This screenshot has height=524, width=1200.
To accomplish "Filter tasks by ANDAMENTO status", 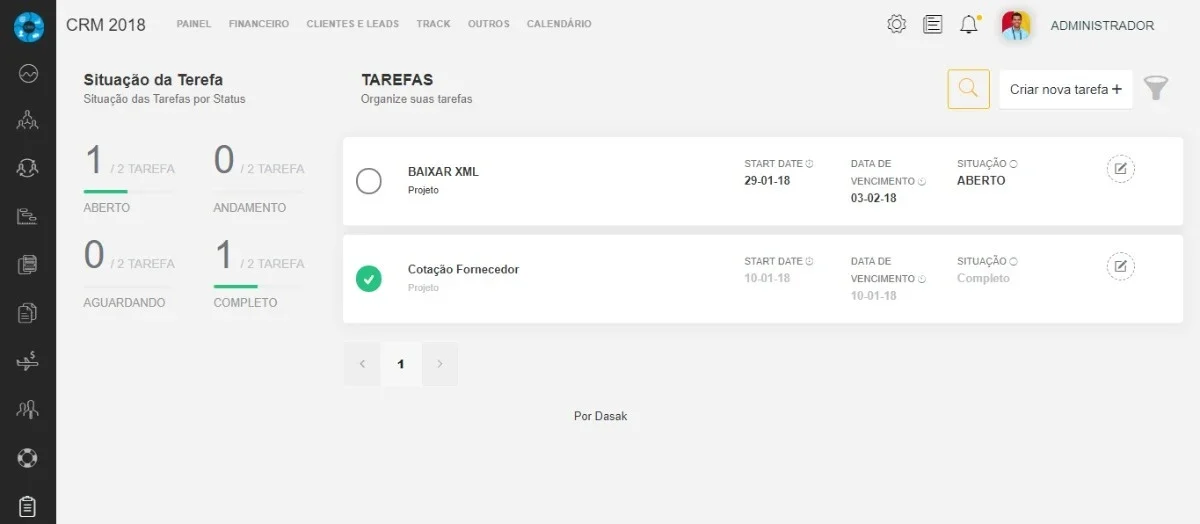I will pyautogui.click(x=250, y=208).
